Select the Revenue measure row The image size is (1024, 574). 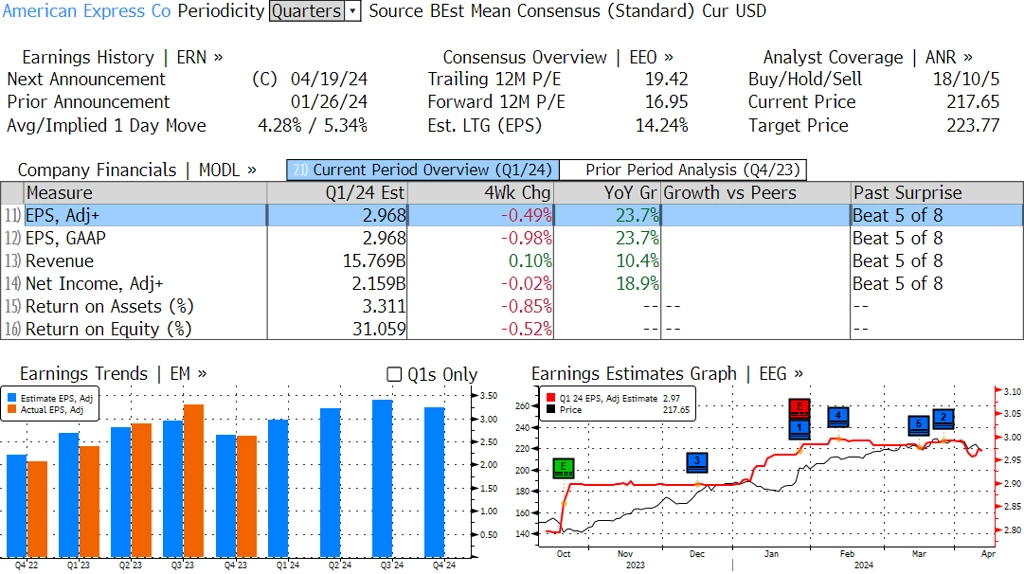pos(512,261)
